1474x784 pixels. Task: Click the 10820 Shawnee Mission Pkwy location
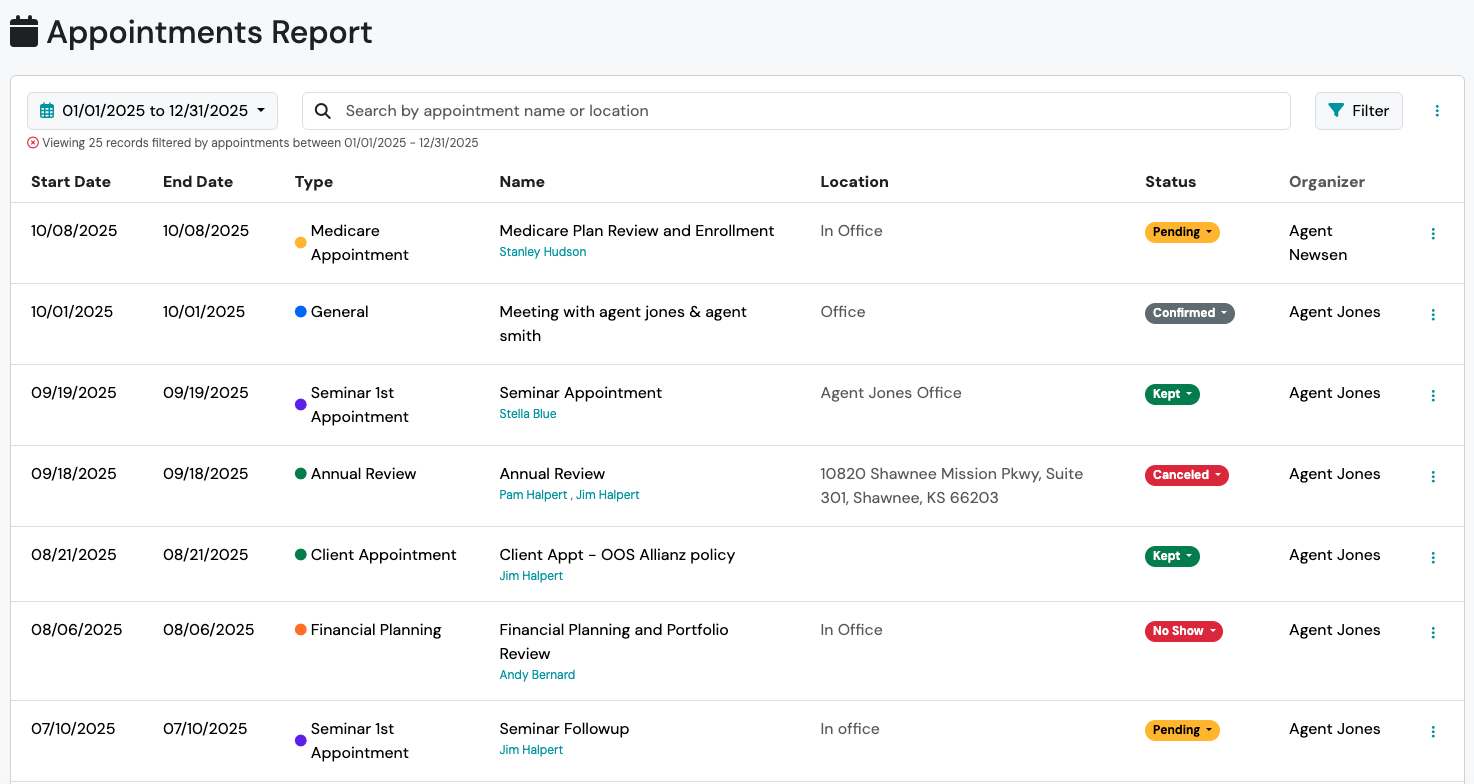click(952, 486)
